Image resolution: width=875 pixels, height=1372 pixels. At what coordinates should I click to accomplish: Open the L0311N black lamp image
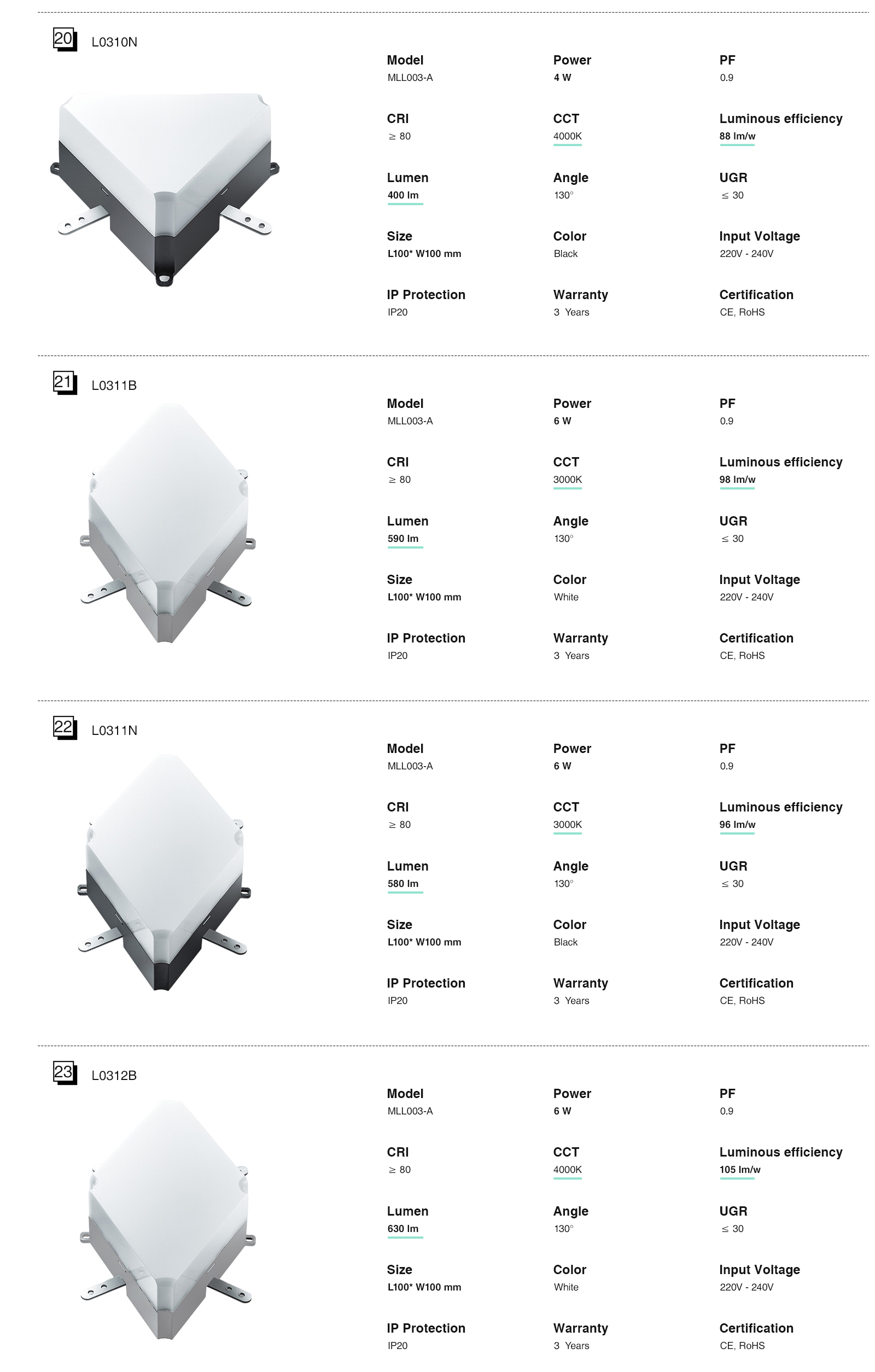(x=165, y=872)
